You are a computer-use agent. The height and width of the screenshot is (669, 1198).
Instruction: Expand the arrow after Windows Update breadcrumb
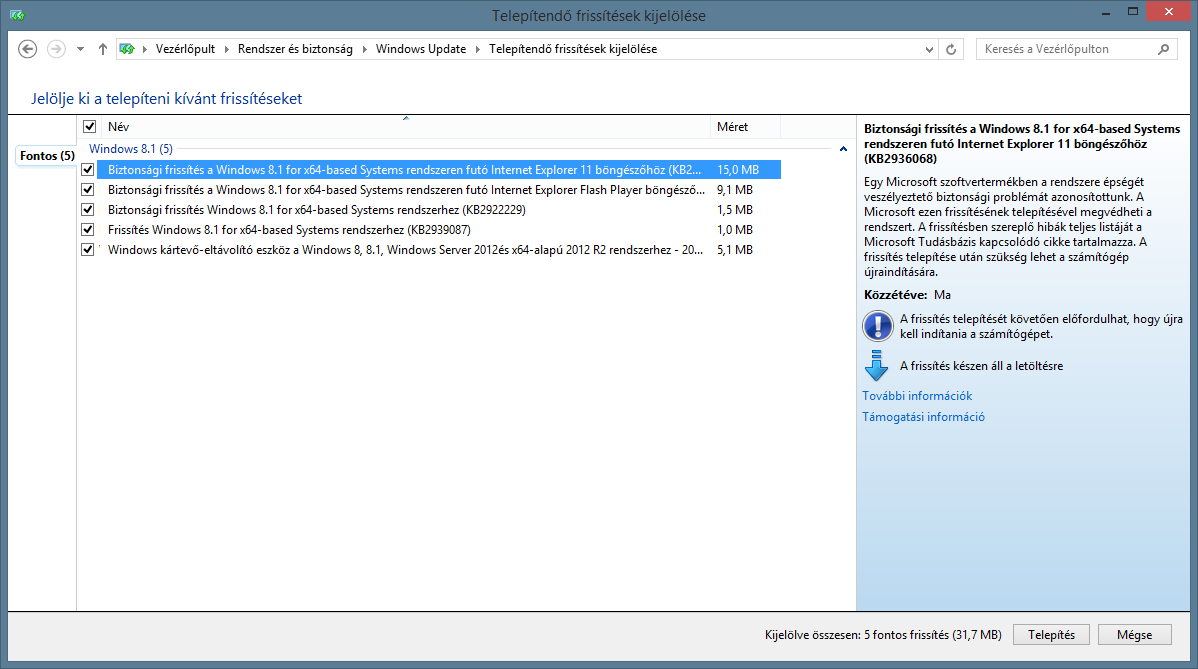pyautogui.click(x=478, y=50)
